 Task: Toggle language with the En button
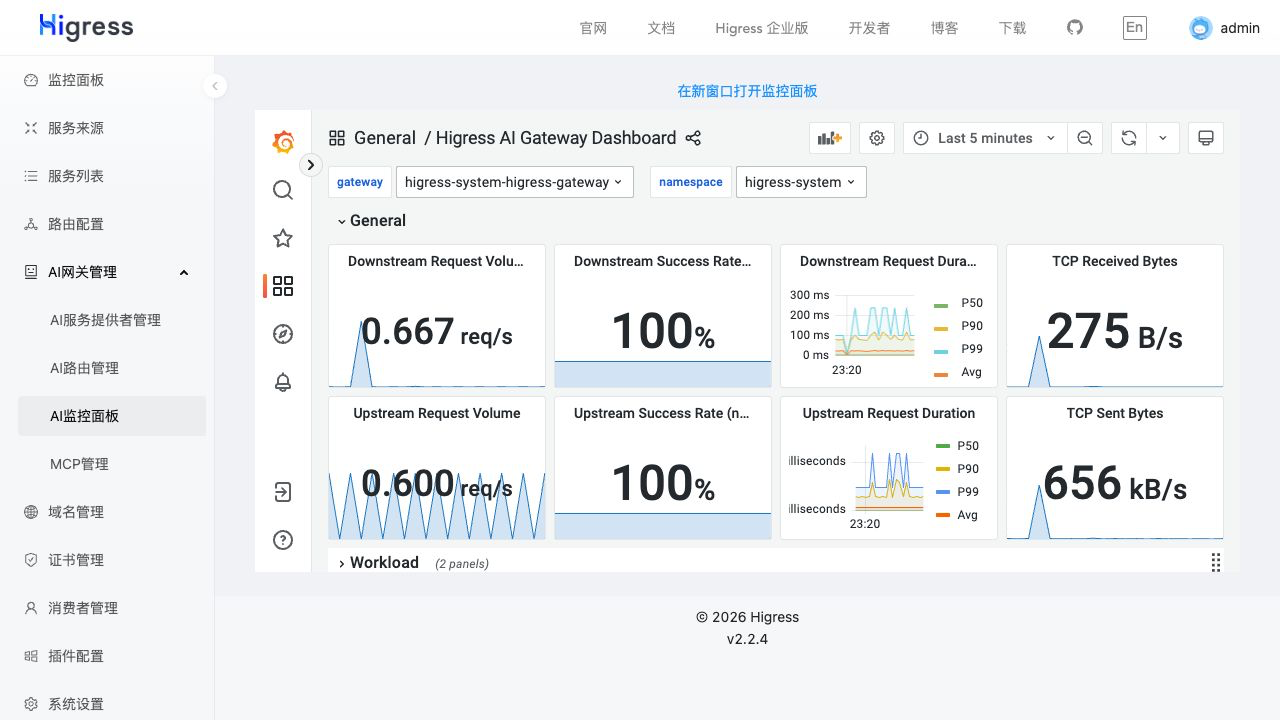[x=1134, y=27]
